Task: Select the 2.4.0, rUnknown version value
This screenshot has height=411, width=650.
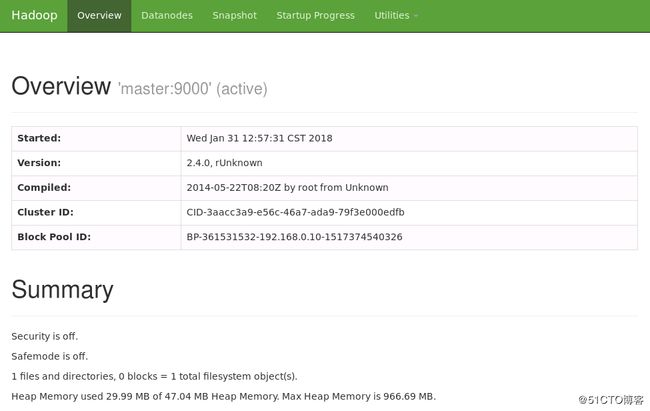Action: click(224, 163)
